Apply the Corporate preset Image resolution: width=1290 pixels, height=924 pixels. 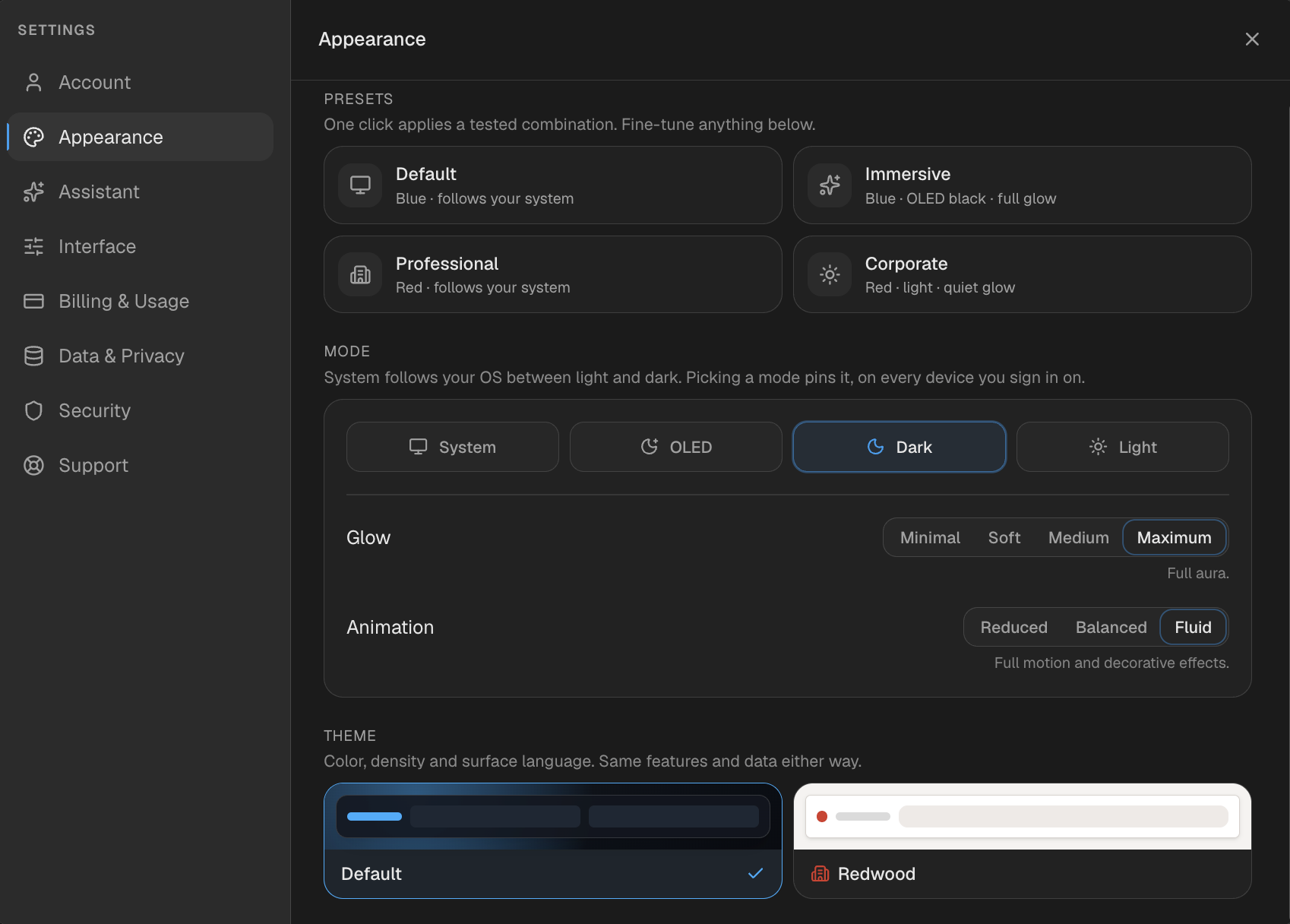(1022, 274)
